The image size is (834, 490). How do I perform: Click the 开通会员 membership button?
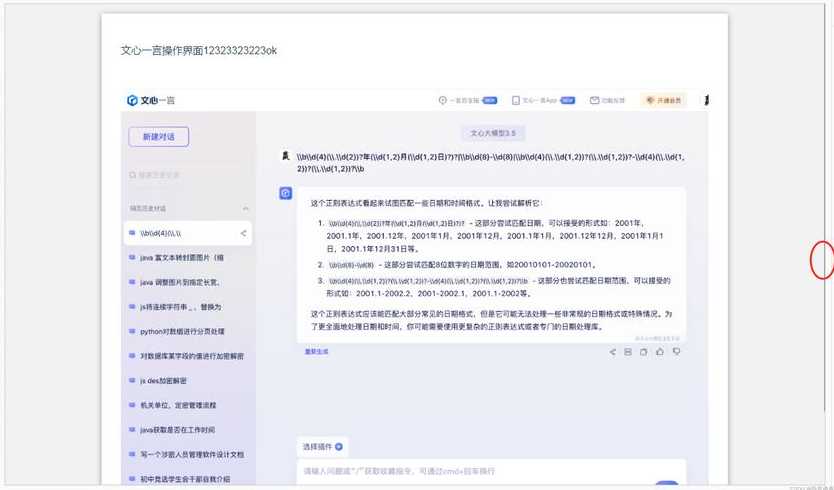(663, 100)
